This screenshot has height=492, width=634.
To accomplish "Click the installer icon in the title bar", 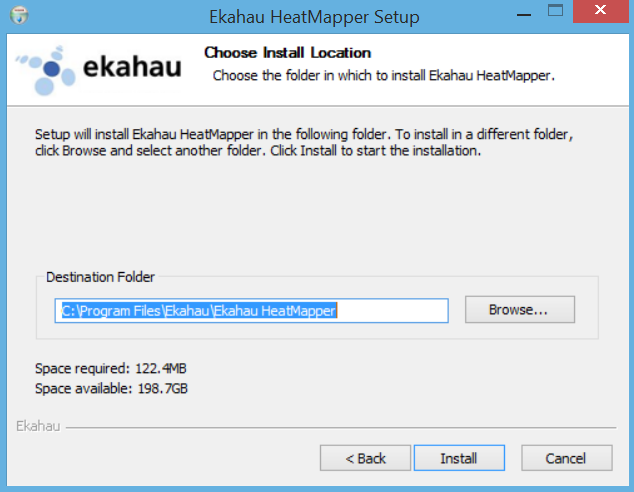I will (x=19, y=15).
